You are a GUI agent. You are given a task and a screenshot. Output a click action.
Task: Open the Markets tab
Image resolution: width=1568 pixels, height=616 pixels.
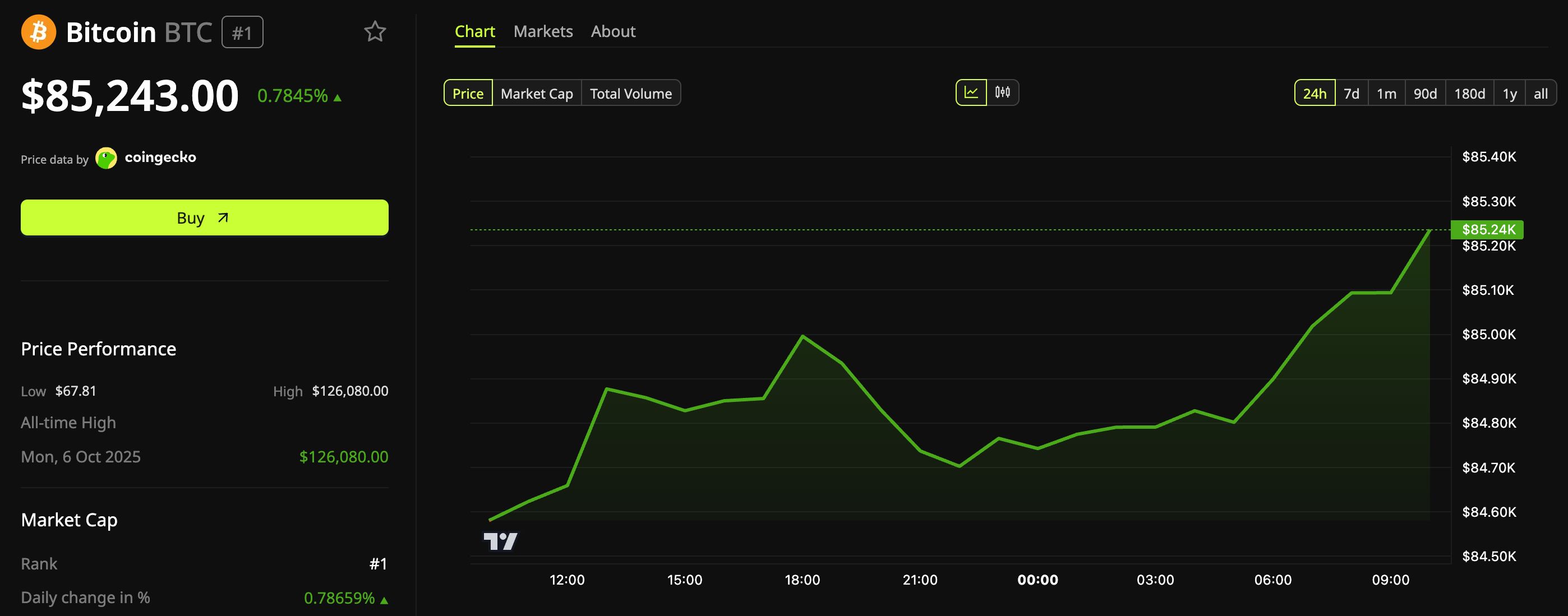(x=543, y=31)
